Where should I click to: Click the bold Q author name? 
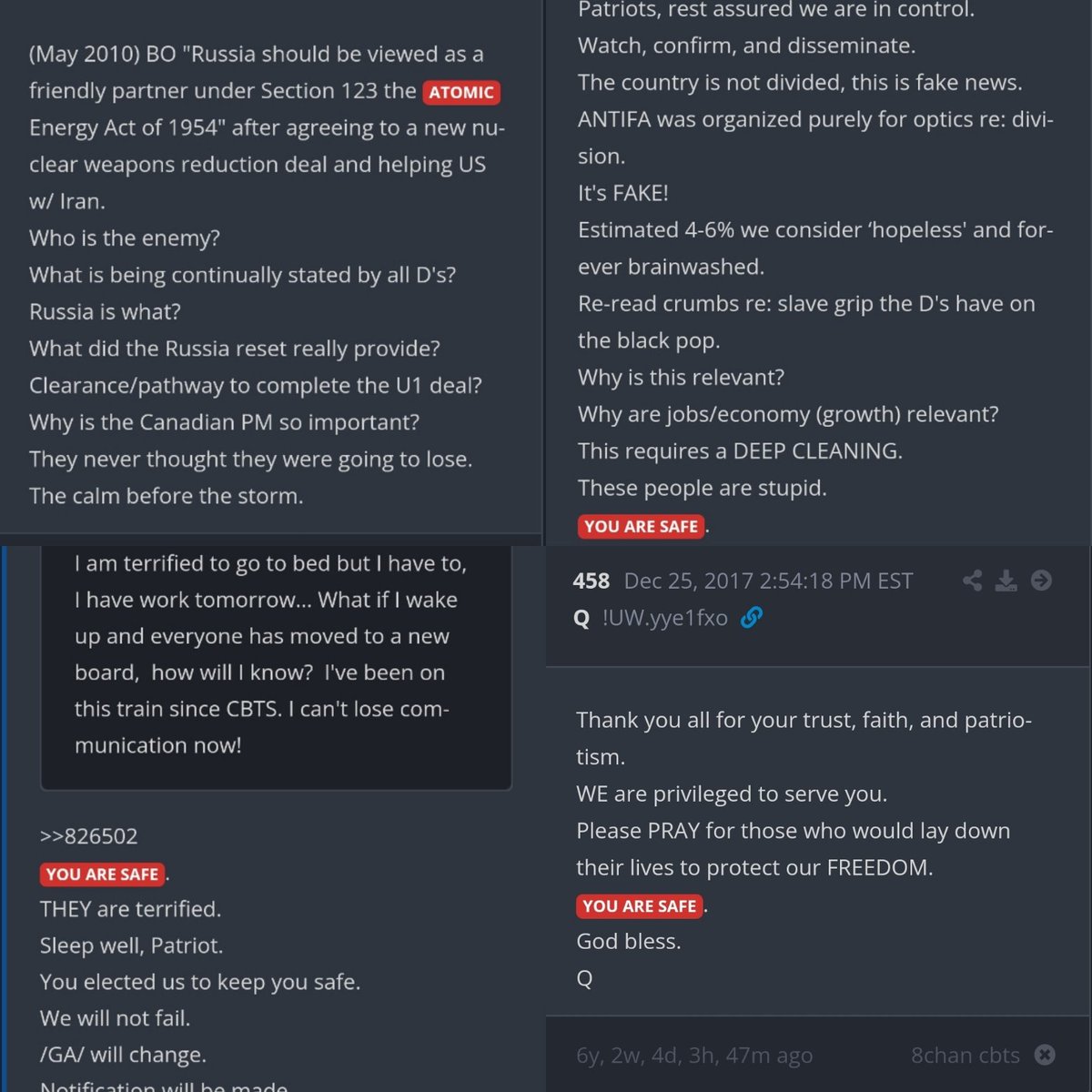582,618
